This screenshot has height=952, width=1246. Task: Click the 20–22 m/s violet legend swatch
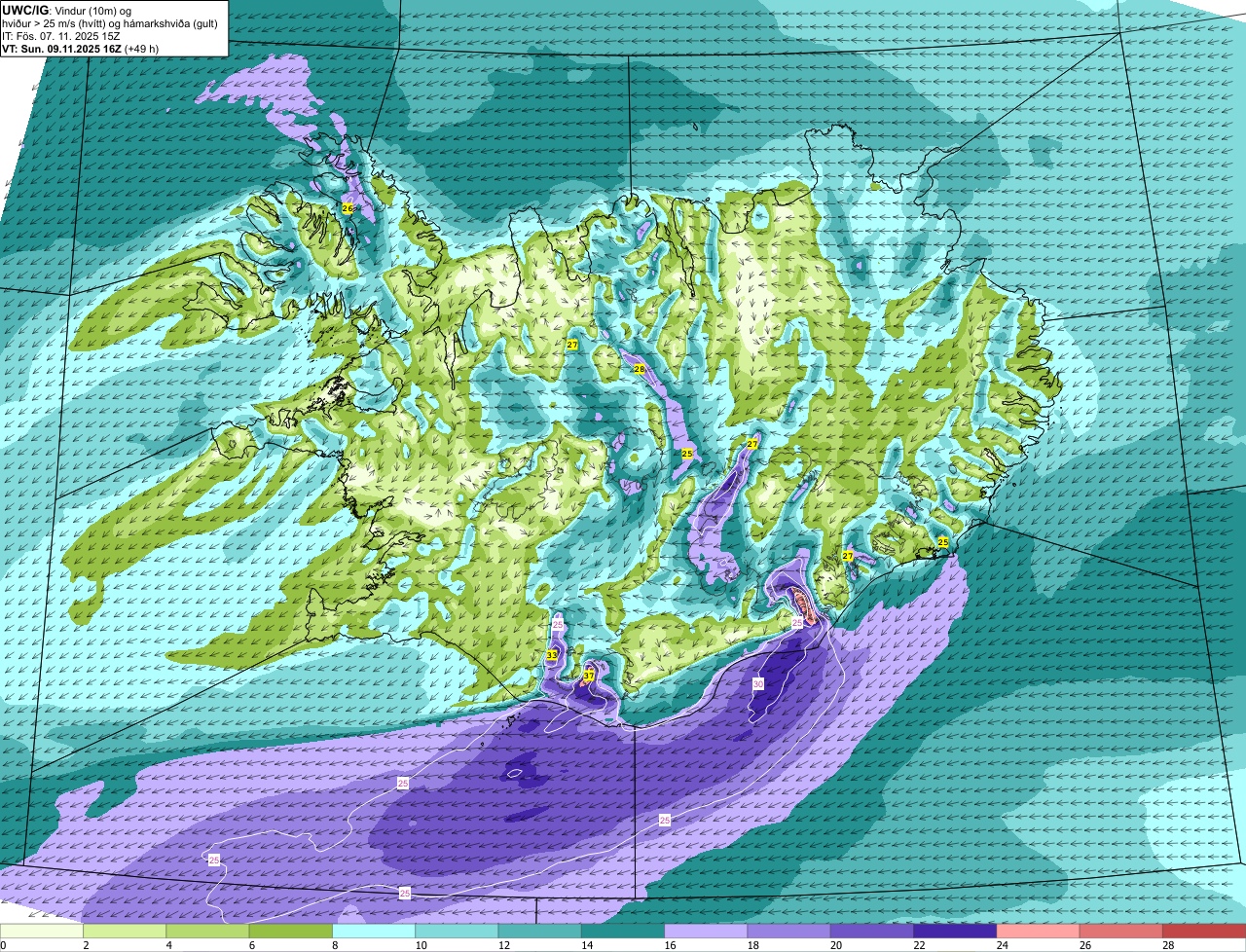[872, 932]
